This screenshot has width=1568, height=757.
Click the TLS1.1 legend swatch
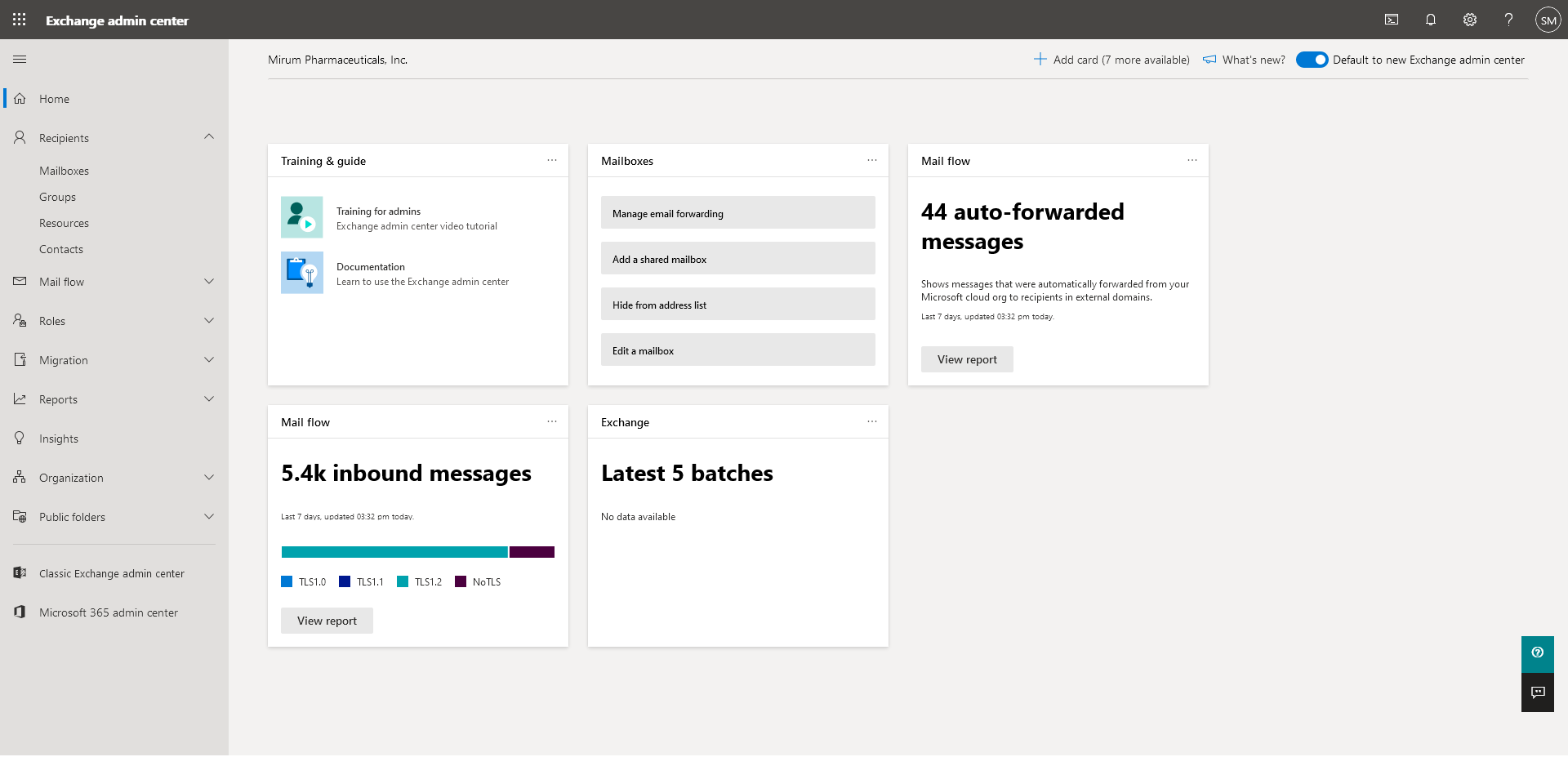pos(345,581)
